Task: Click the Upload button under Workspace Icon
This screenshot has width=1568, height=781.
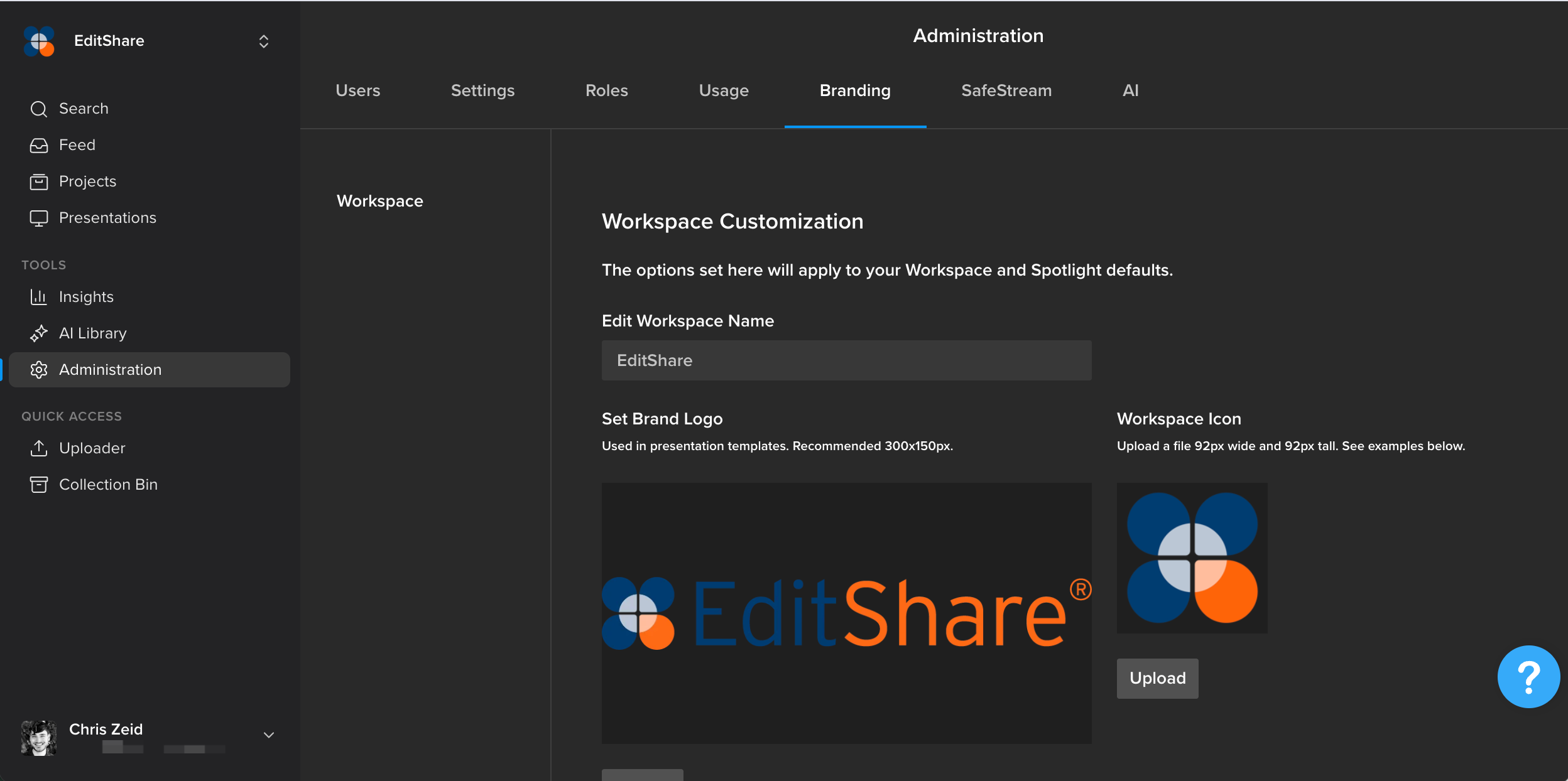Action: (x=1158, y=679)
